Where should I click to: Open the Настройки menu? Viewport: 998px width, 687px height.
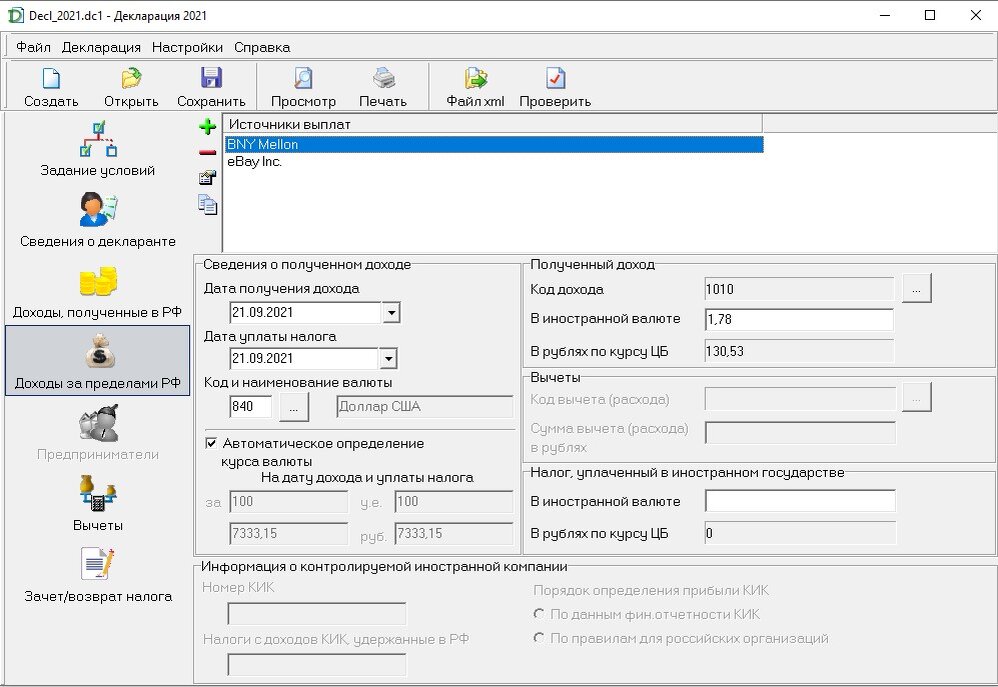pyautogui.click(x=187, y=47)
